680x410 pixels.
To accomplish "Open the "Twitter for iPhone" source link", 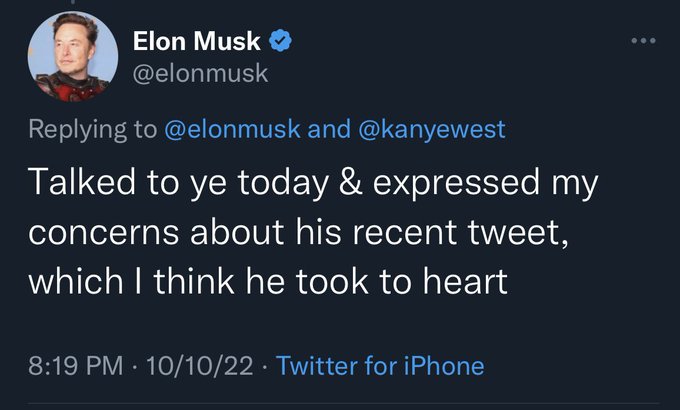I will tap(379, 365).
